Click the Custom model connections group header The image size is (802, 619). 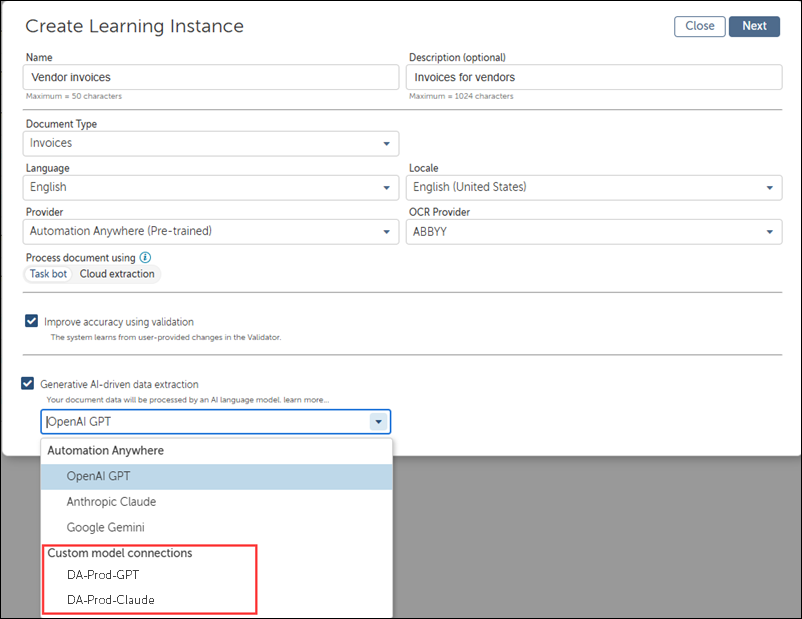coord(120,553)
